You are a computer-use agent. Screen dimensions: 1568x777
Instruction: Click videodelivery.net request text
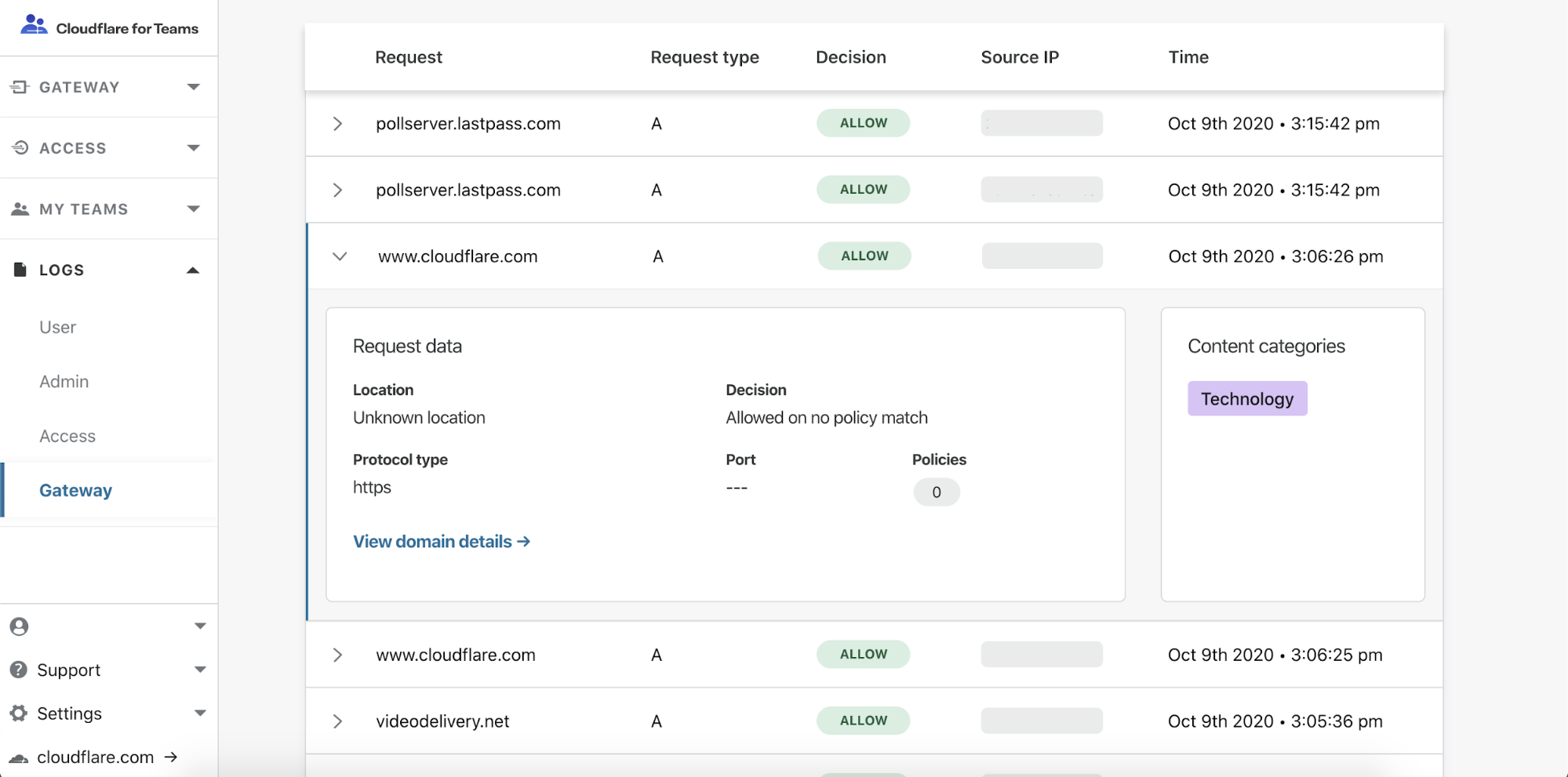point(442,721)
